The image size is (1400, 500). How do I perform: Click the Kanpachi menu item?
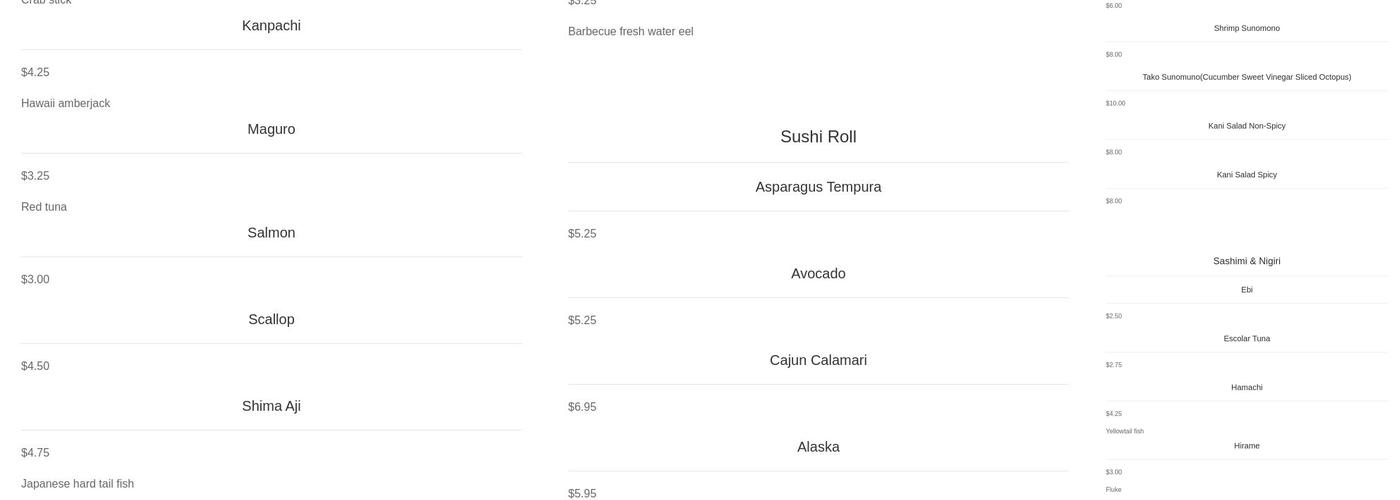click(271, 26)
